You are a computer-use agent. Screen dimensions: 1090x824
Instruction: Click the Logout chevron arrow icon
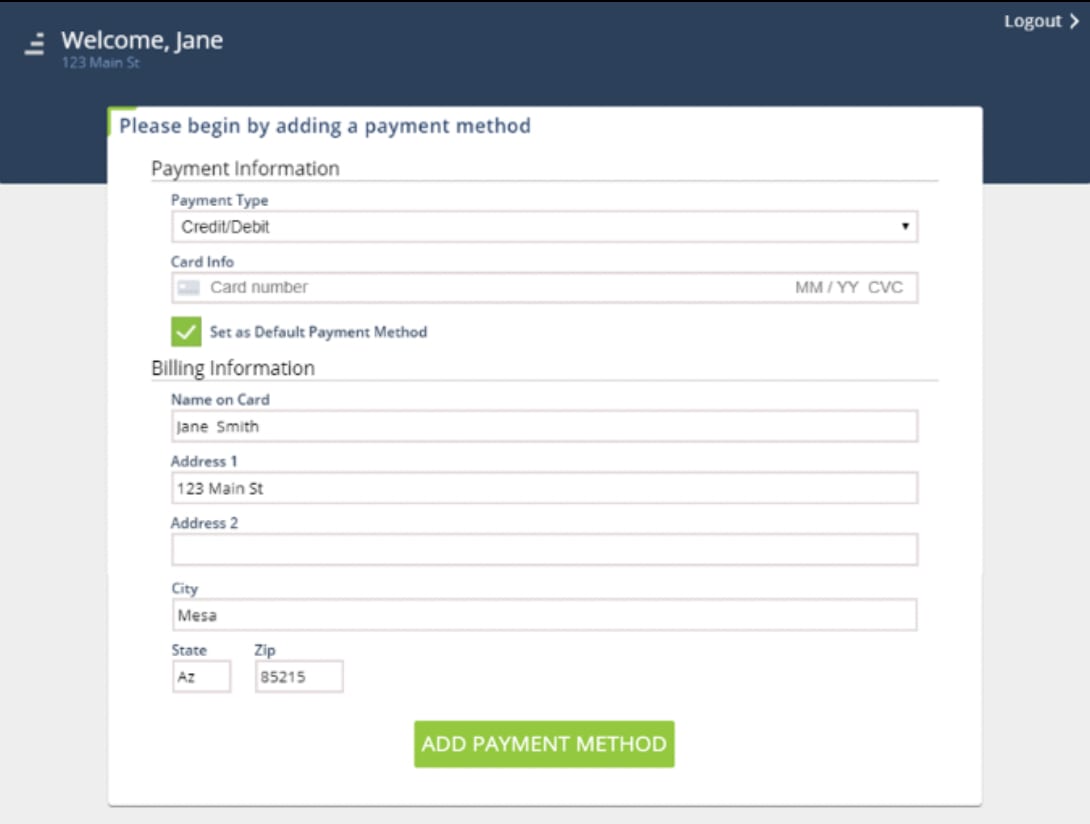click(1074, 22)
